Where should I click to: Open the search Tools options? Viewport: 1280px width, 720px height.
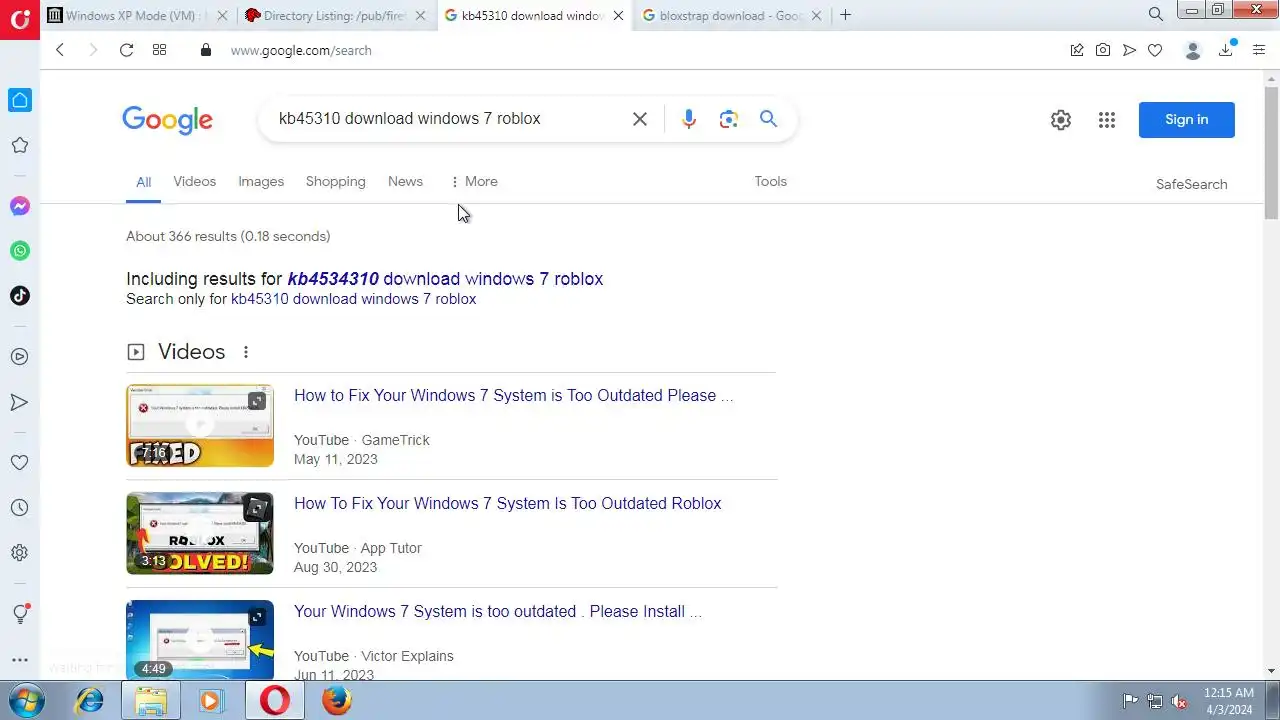pyautogui.click(x=770, y=181)
